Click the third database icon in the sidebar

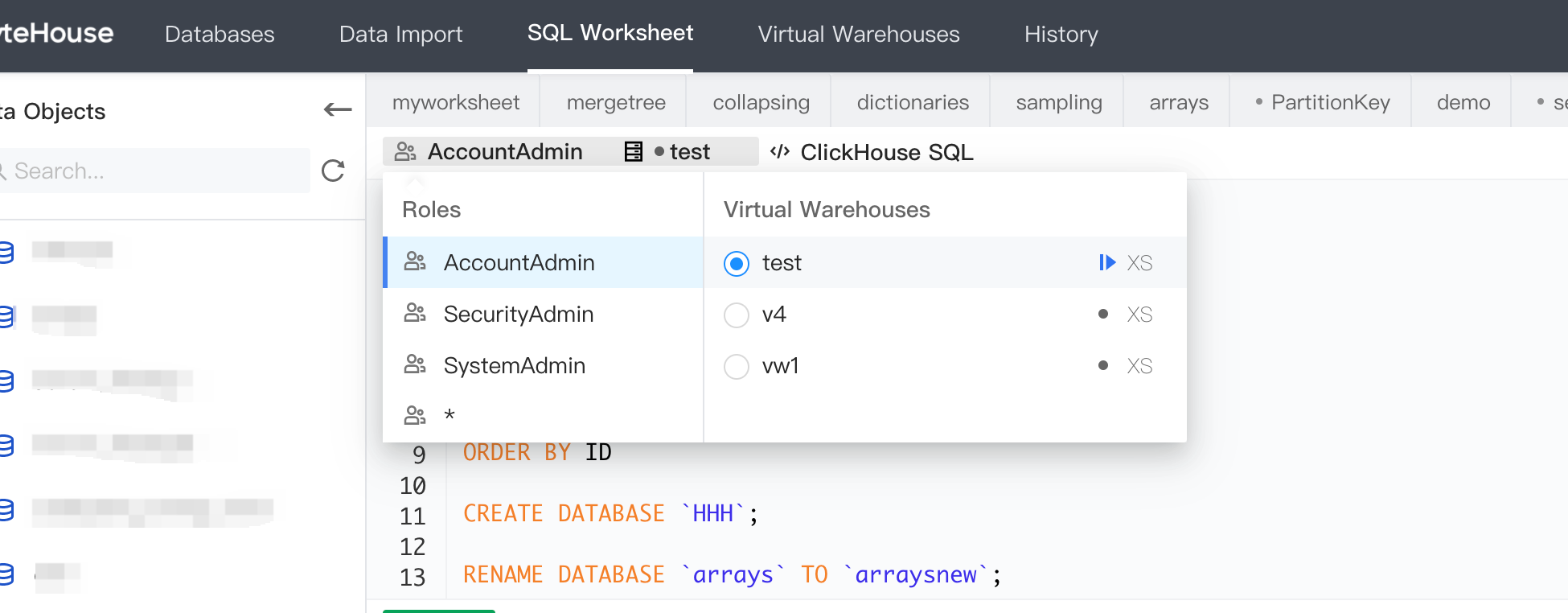click(6, 381)
